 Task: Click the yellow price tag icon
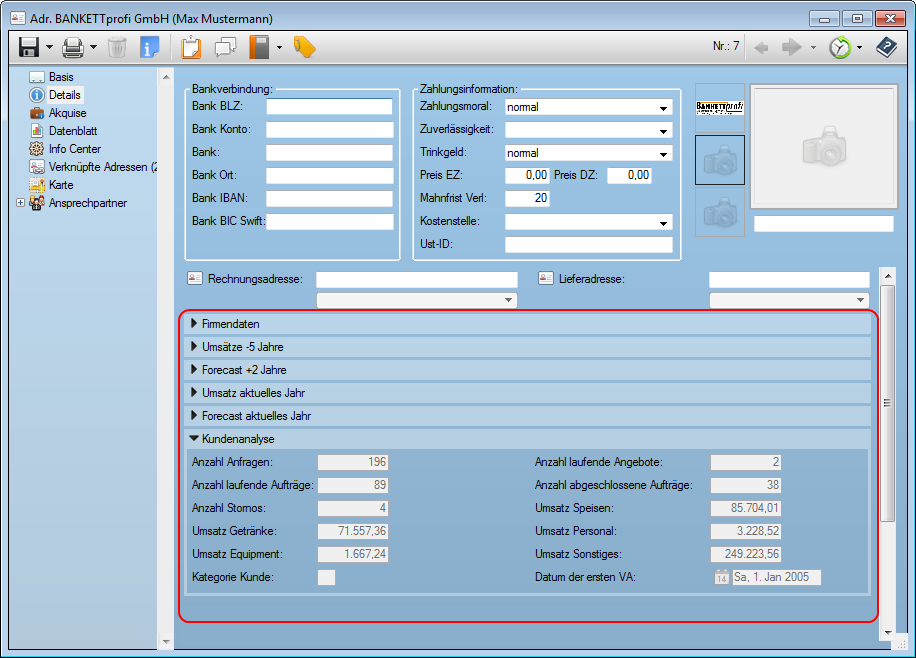click(304, 47)
